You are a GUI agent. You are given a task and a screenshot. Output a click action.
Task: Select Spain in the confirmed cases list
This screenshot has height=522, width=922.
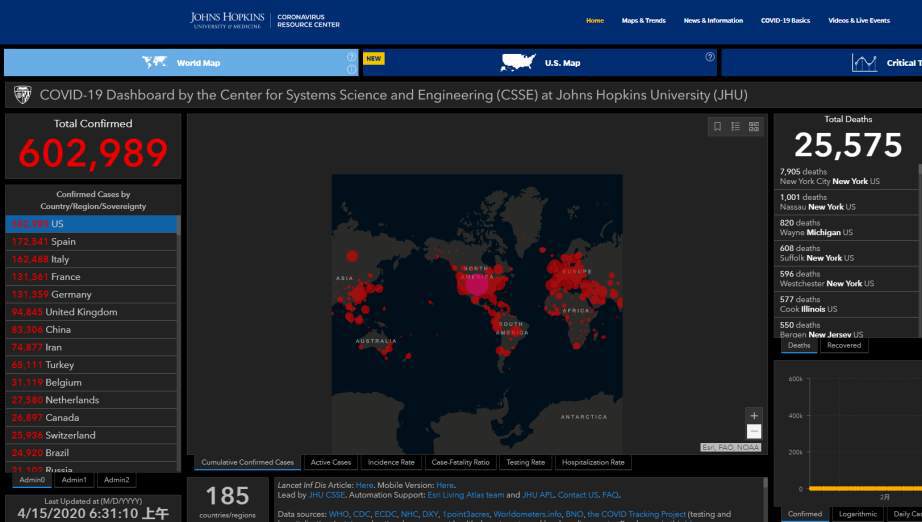91,242
